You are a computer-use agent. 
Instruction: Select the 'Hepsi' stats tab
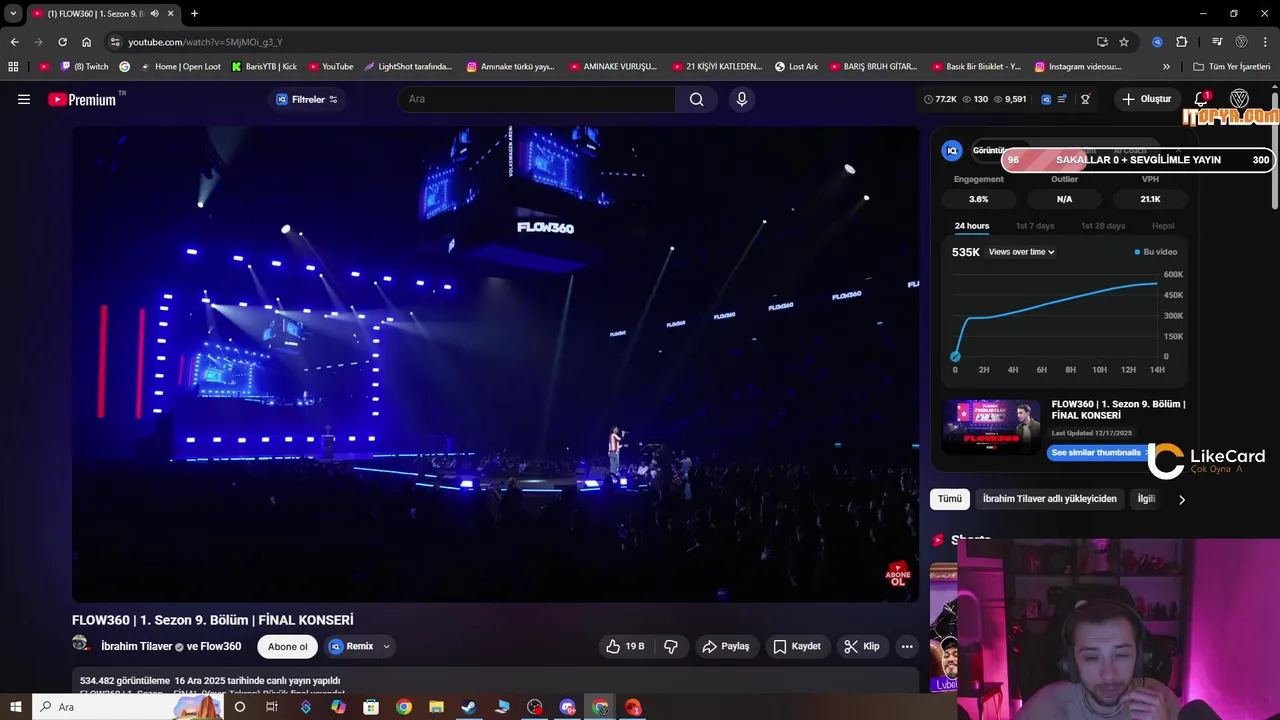[1163, 226]
